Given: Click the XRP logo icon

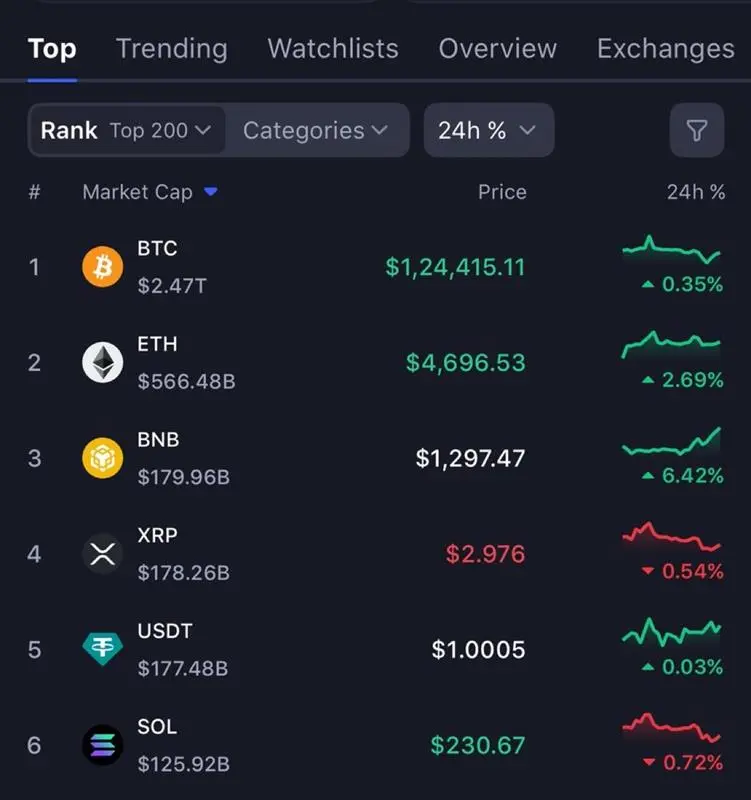Looking at the screenshot, I should [x=102, y=554].
